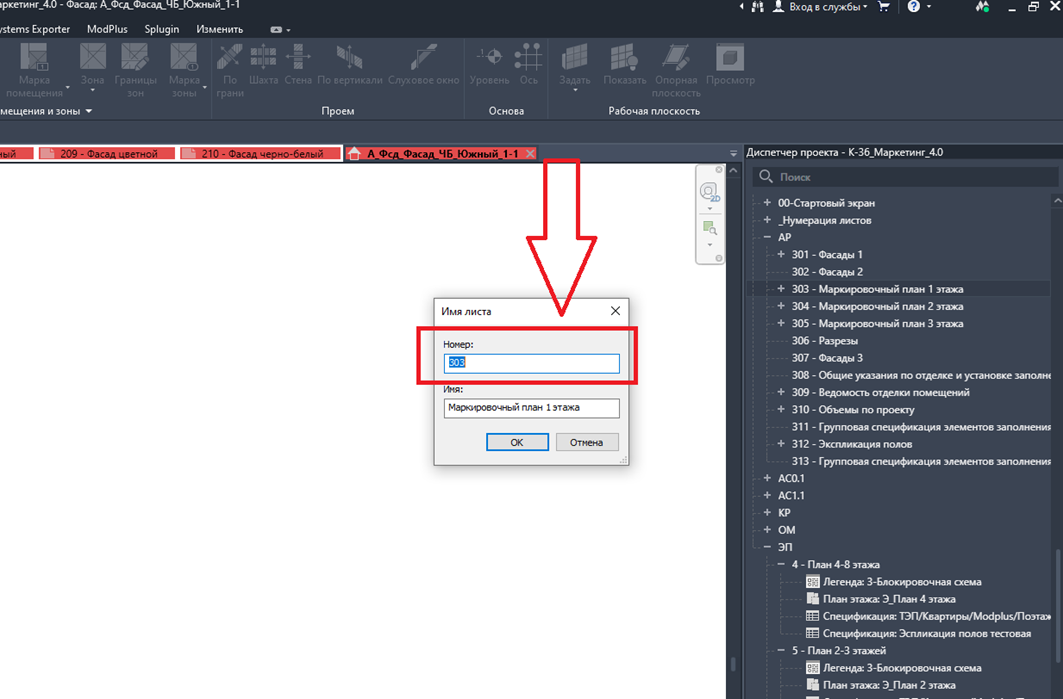This screenshot has height=699, width=1063.
Task: Switch to 210 - Фасад черно-белый tab
Action: tap(261, 154)
